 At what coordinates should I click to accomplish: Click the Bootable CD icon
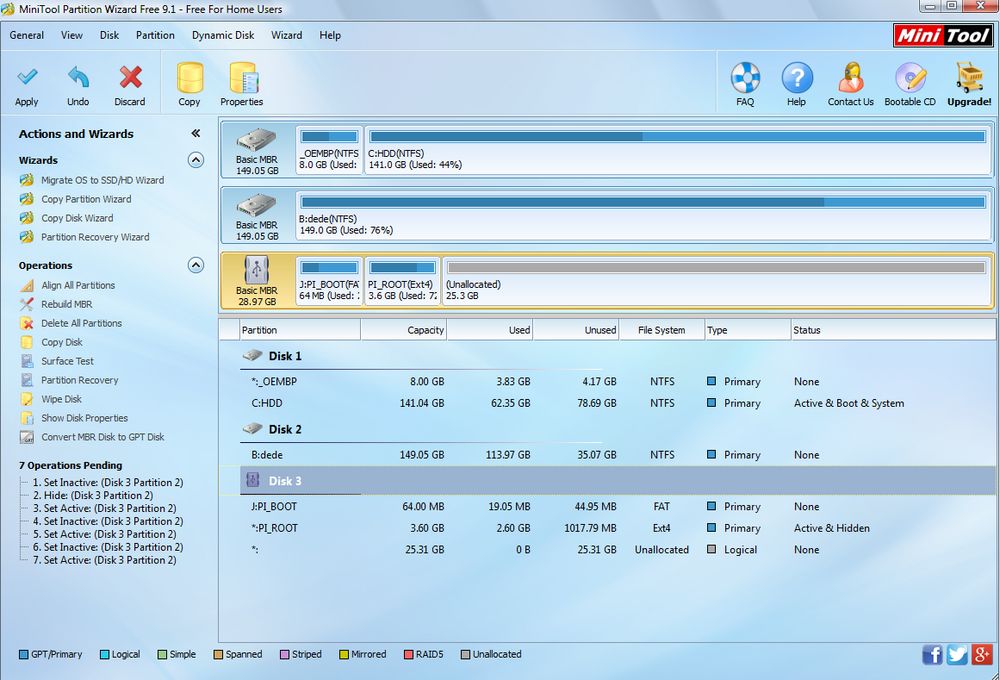pos(910,78)
